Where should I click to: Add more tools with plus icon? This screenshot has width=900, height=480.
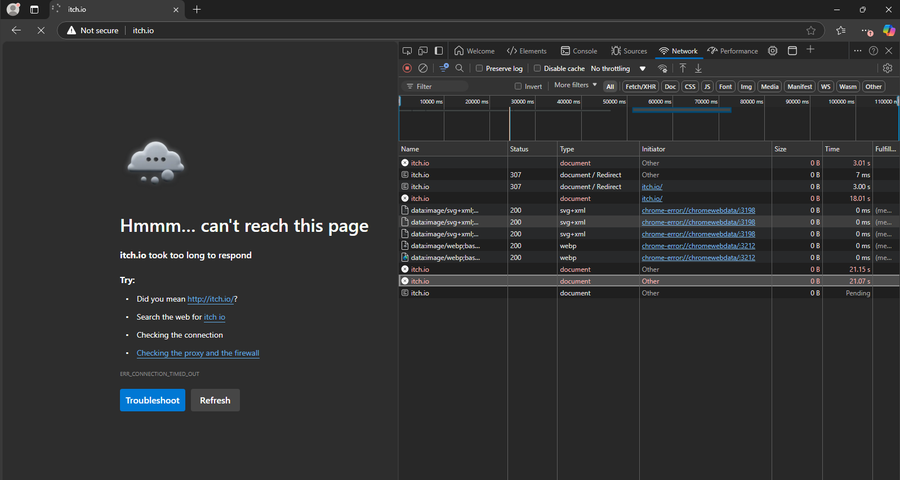tap(810, 49)
